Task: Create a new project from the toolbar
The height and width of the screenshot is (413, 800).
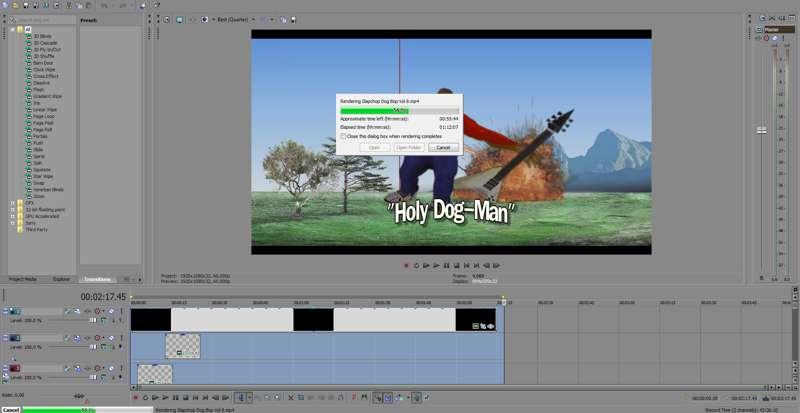Action: (5, 5)
